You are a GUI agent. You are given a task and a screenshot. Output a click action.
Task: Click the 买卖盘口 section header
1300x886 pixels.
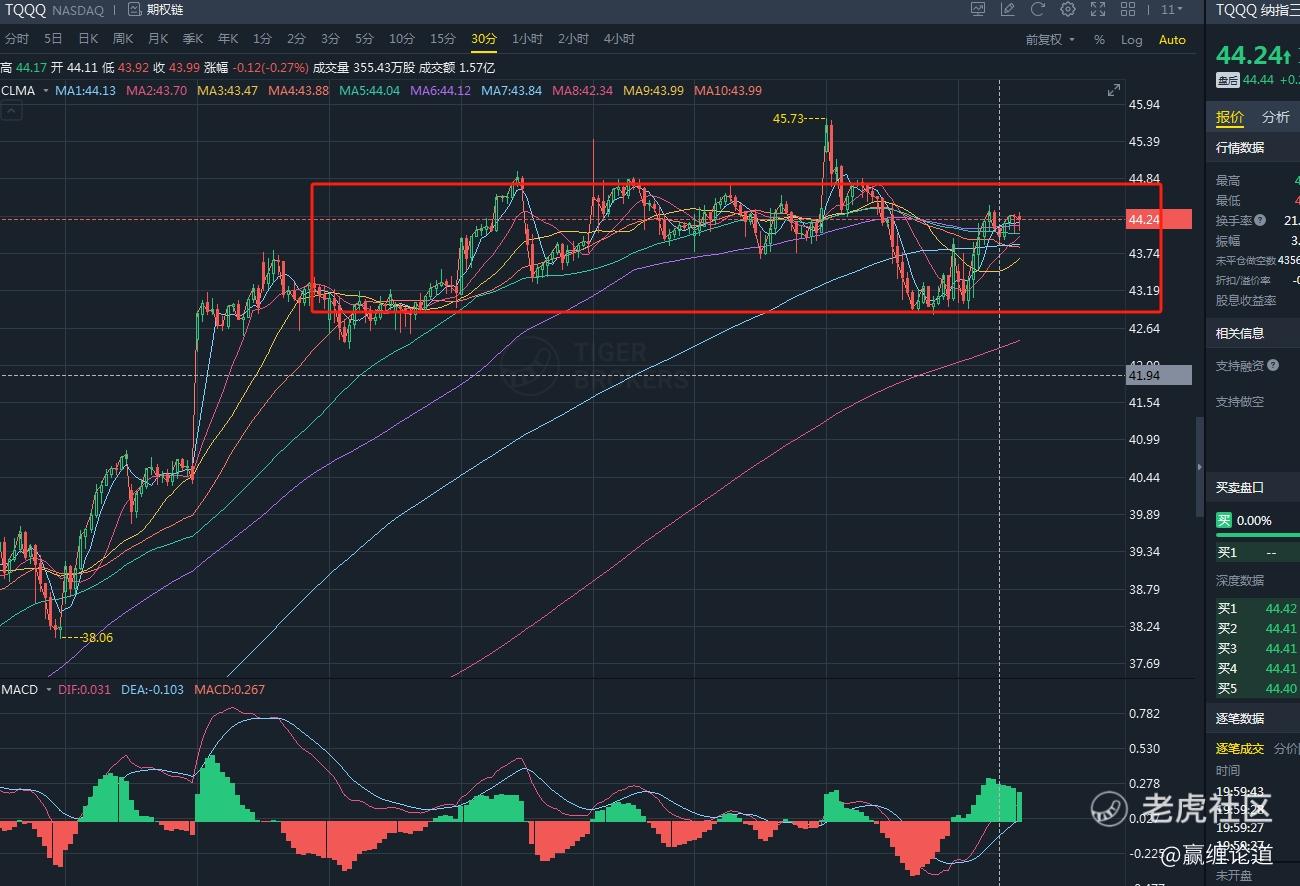click(x=1240, y=487)
